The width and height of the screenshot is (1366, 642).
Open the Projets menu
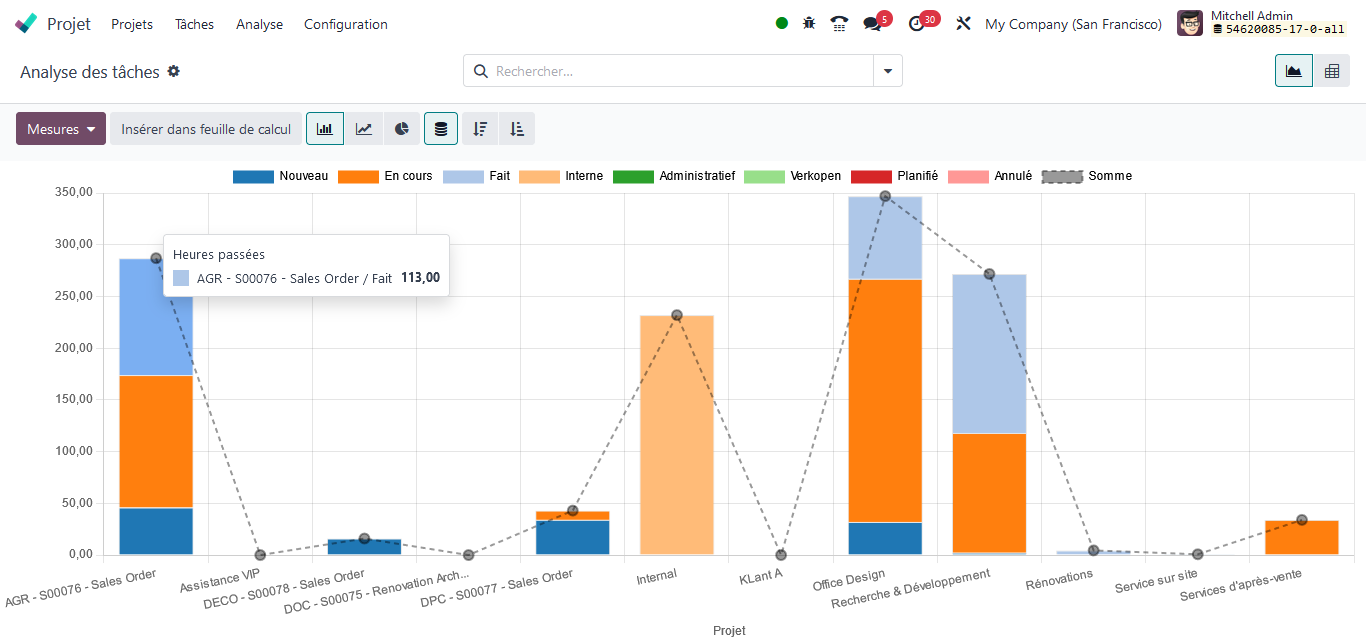[131, 24]
